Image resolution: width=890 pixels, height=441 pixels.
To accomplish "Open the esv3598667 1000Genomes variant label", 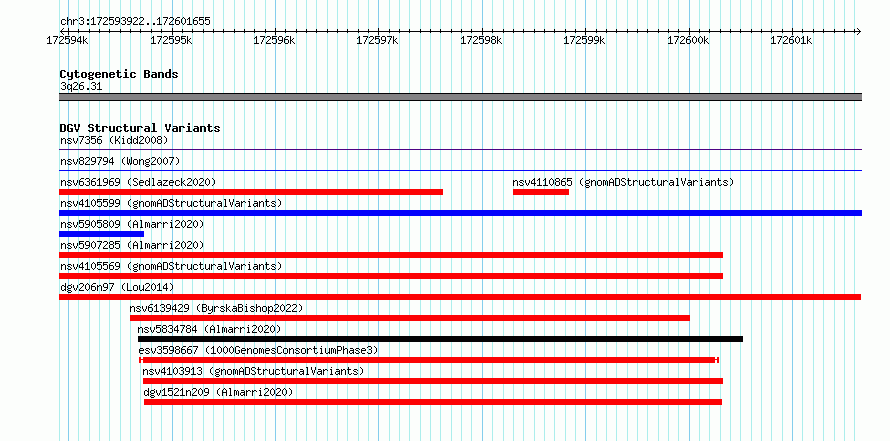I will pos(258,350).
